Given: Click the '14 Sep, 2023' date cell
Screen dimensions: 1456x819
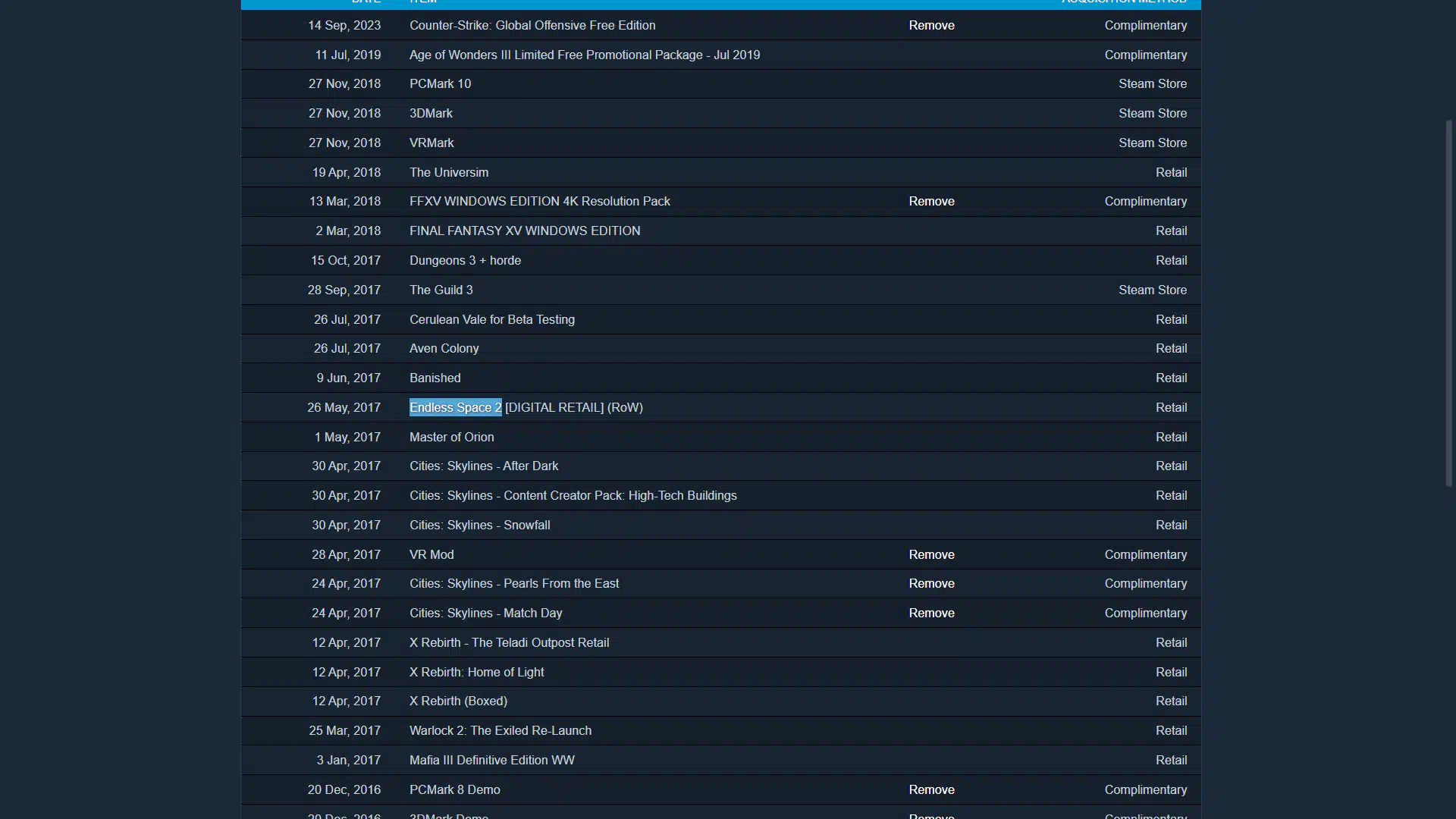Looking at the screenshot, I should point(344,25).
